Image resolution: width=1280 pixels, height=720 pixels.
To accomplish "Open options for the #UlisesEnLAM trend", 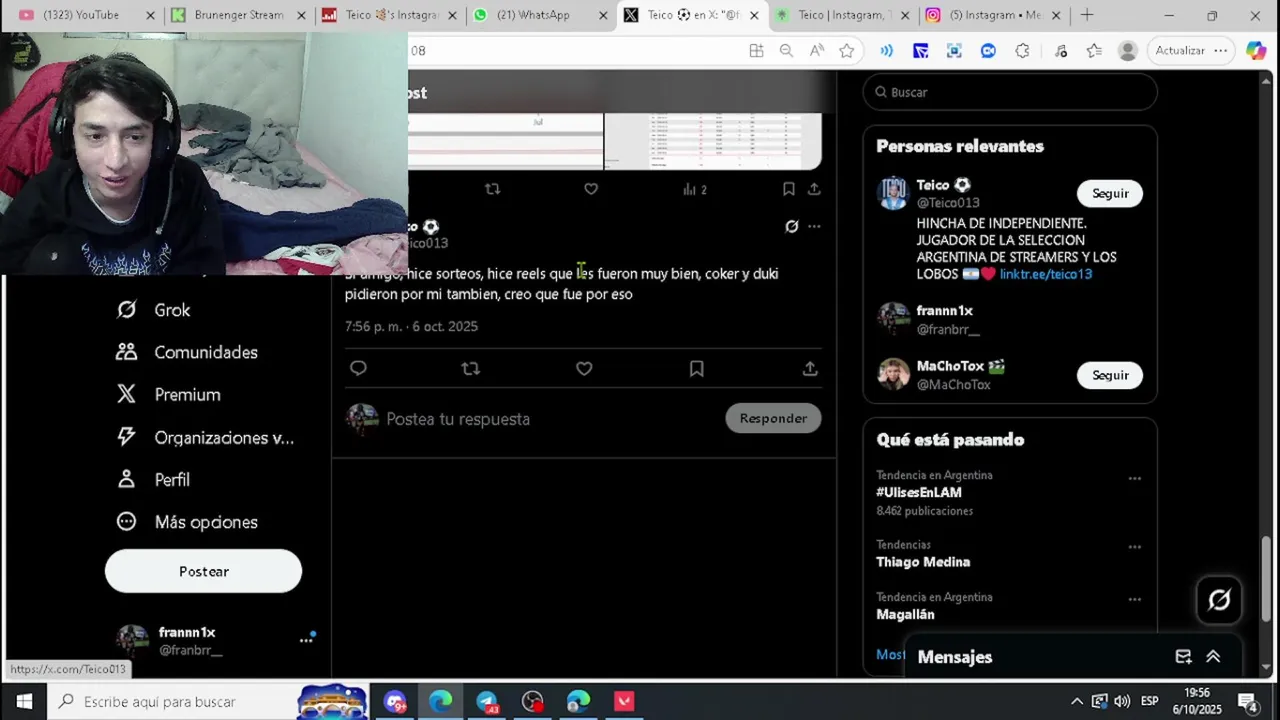I will (x=1134, y=478).
